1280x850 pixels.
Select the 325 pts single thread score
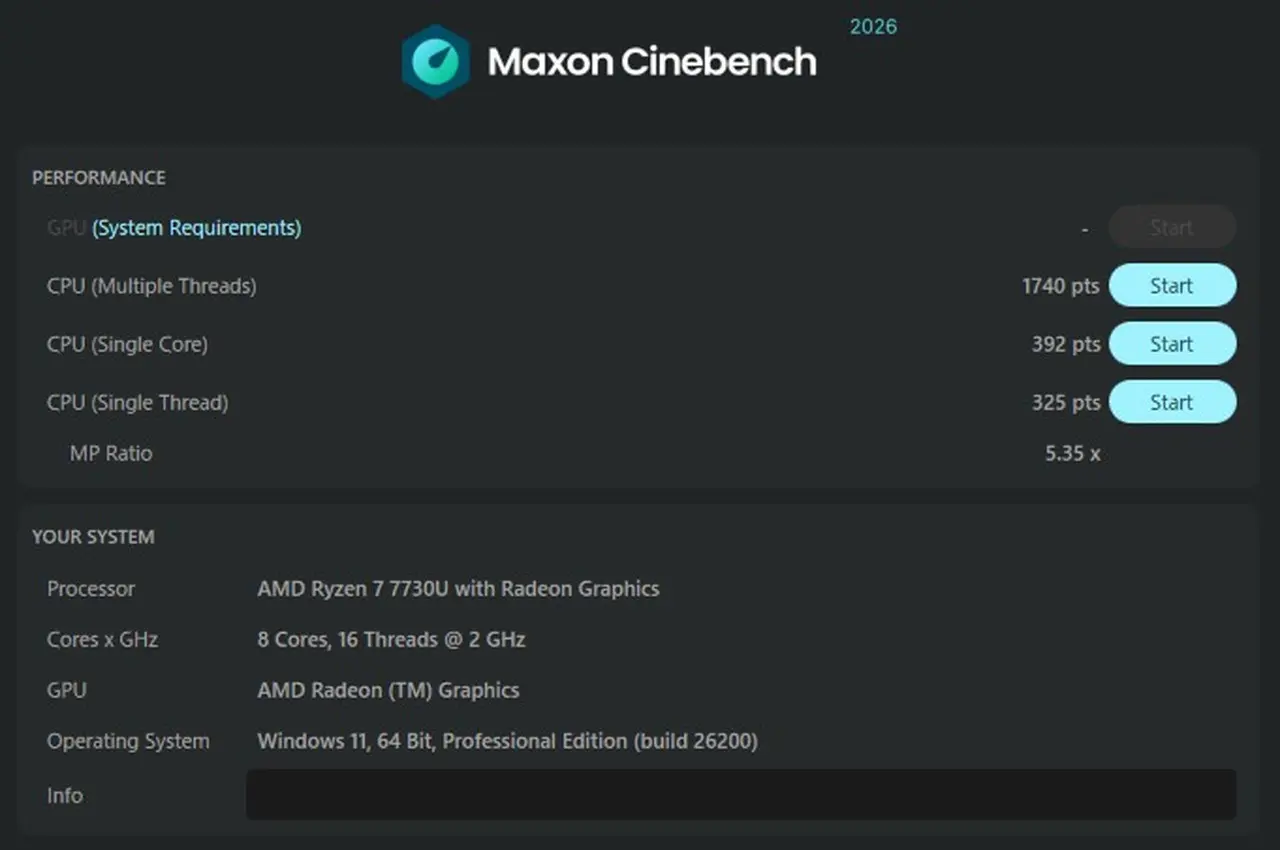click(1065, 402)
